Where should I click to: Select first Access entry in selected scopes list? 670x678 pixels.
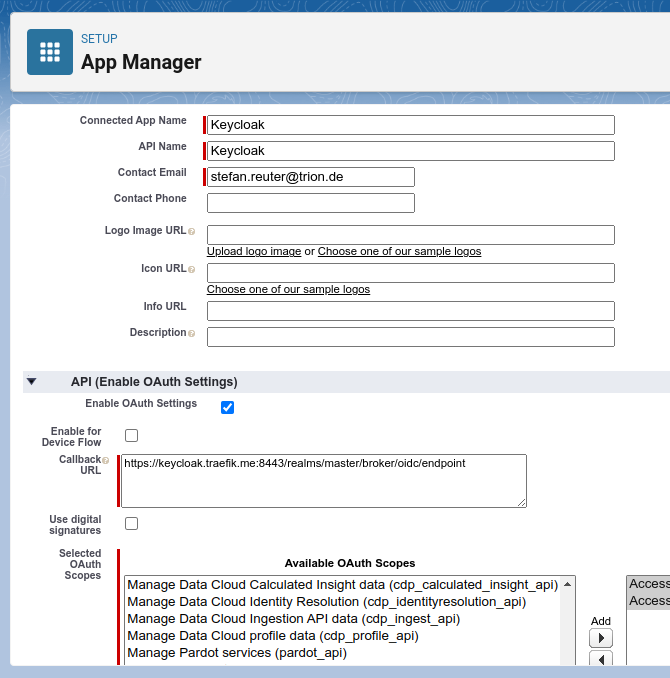(649, 584)
